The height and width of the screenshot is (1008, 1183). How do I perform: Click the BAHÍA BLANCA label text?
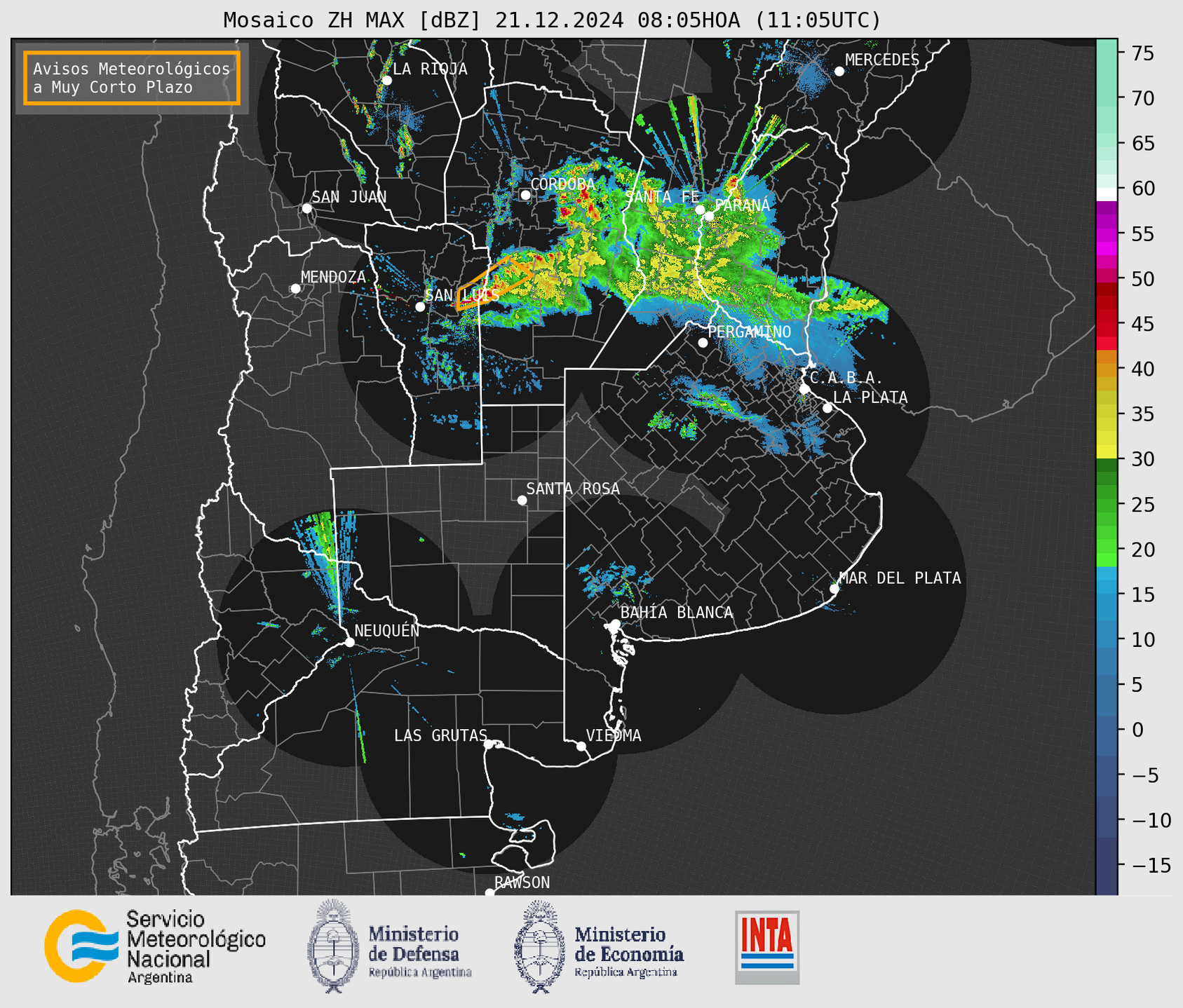pos(677,613)
